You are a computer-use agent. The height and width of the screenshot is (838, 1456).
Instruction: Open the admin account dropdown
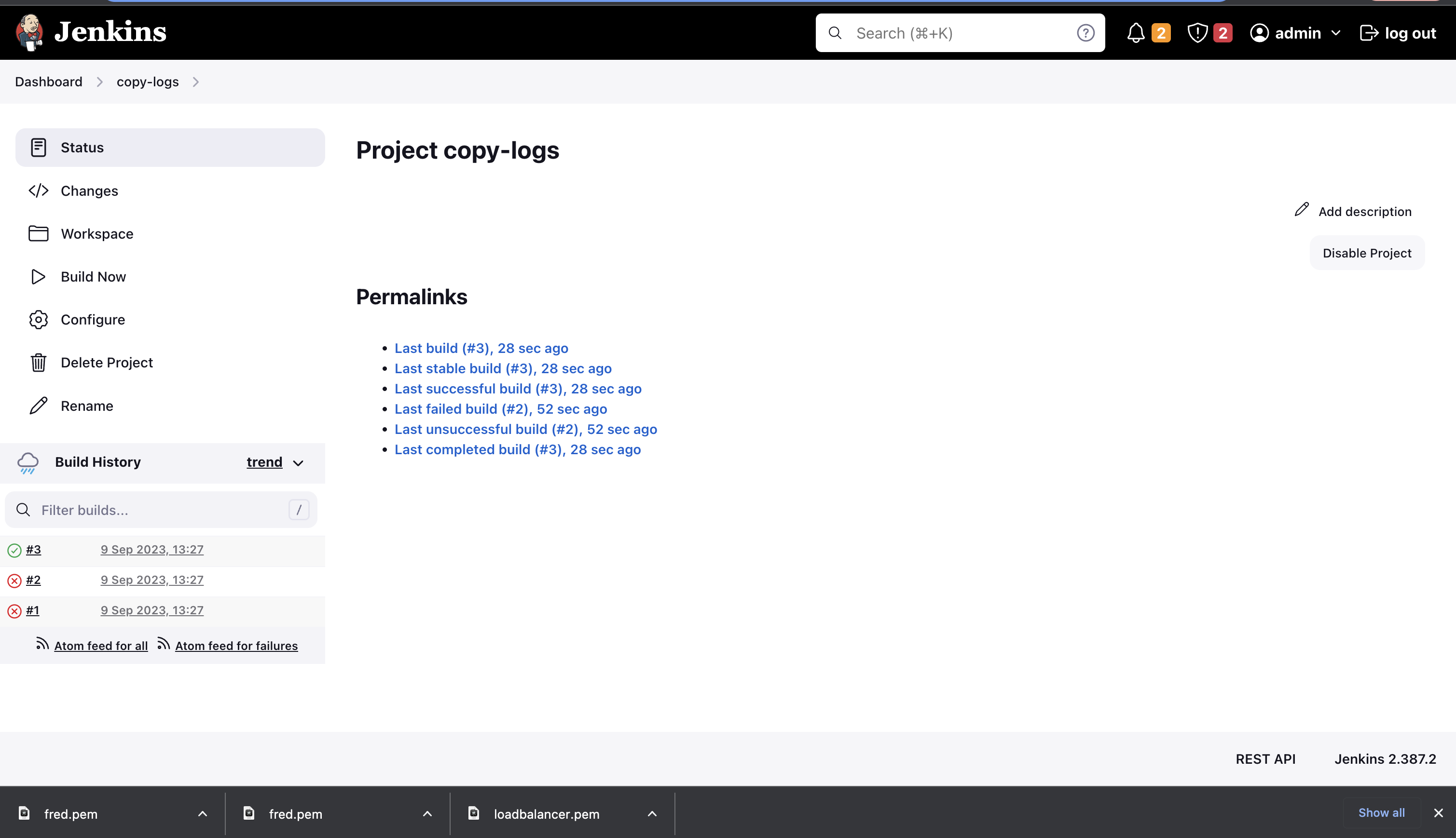[x=1295, y=33]
